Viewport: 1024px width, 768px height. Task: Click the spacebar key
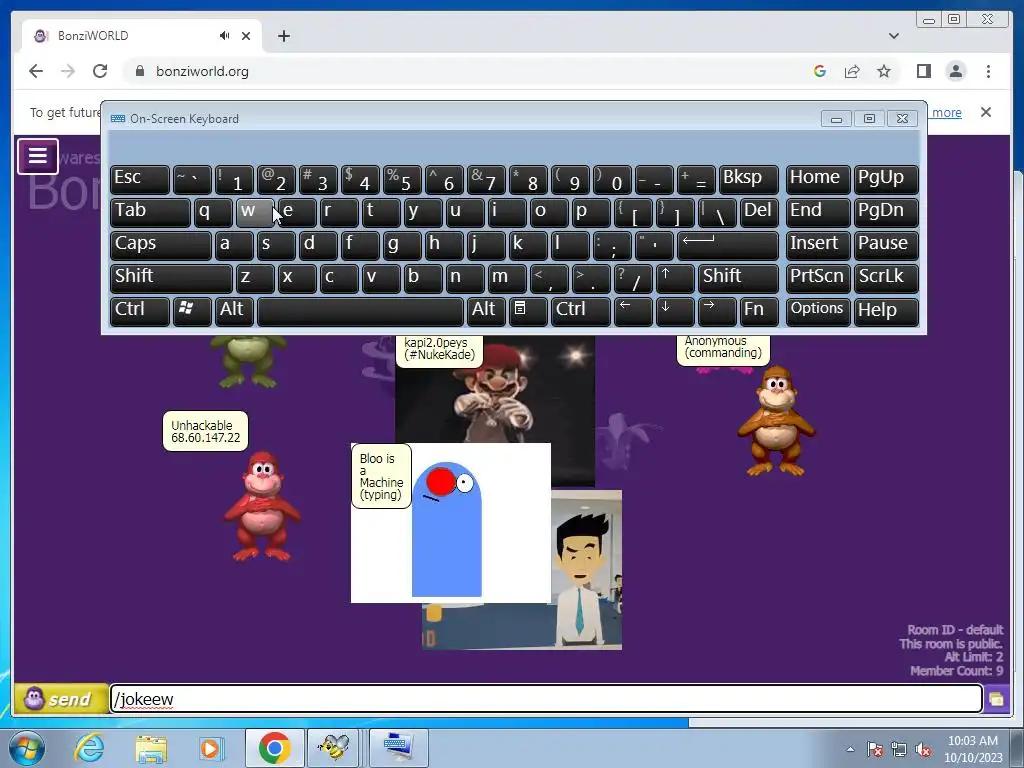pyautogui.click(x=360, y=310)
